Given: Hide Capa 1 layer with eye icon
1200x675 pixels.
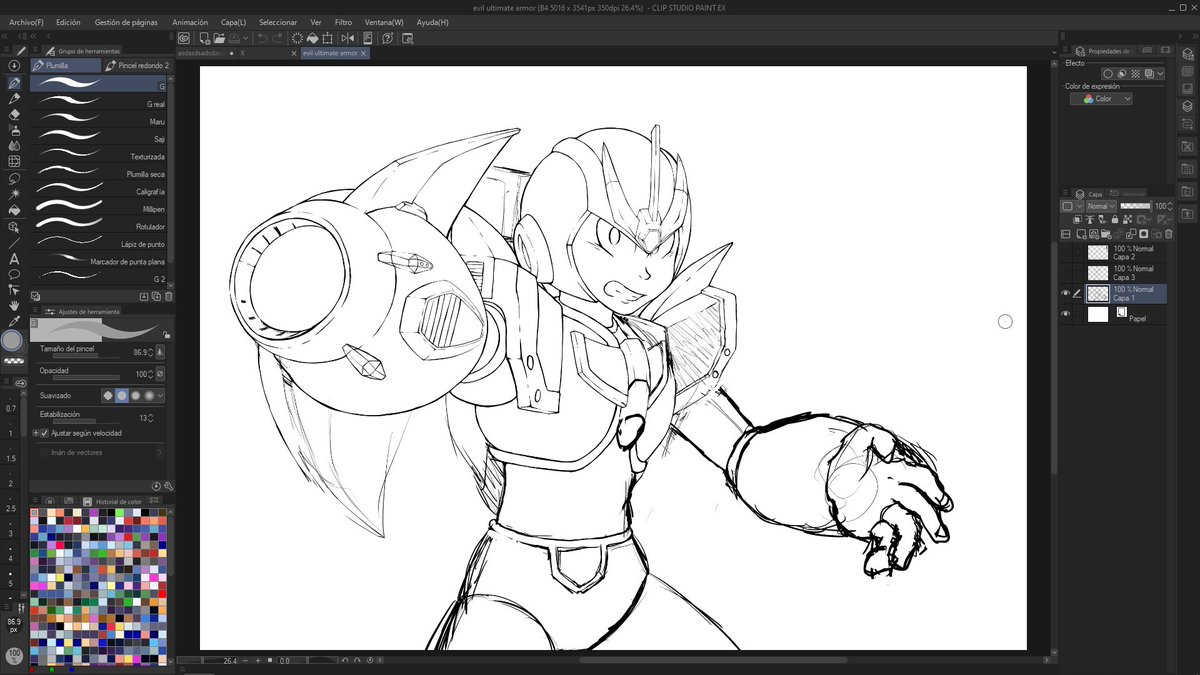Looking at the screenshot, I should click(x=1065, y=294).
